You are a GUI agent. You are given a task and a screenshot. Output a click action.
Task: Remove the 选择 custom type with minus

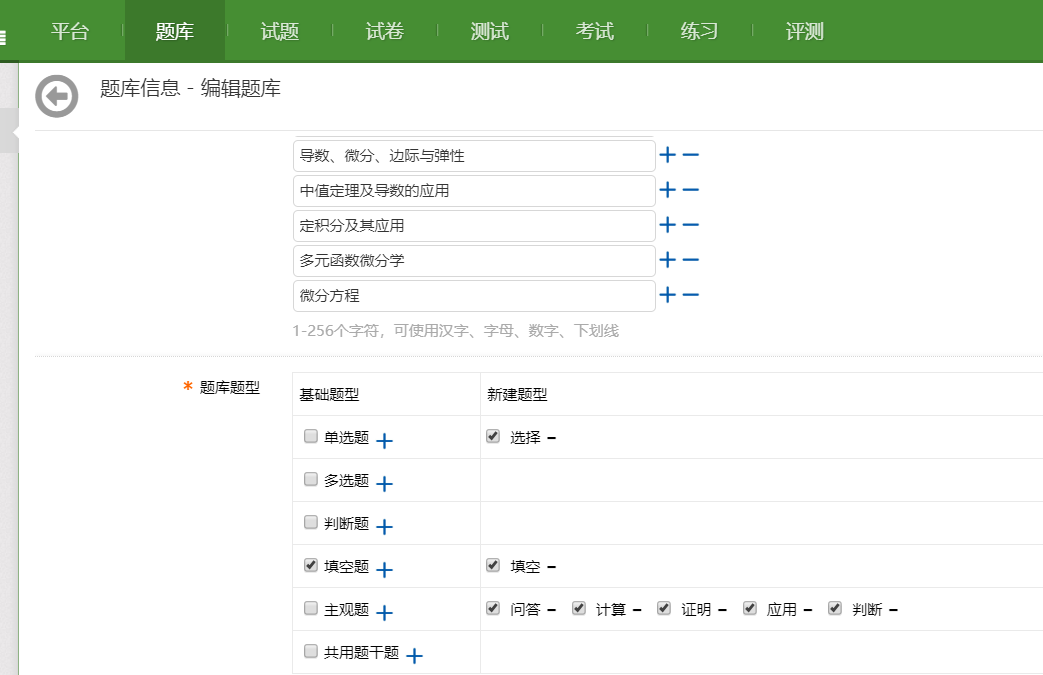tap(551, 438)
